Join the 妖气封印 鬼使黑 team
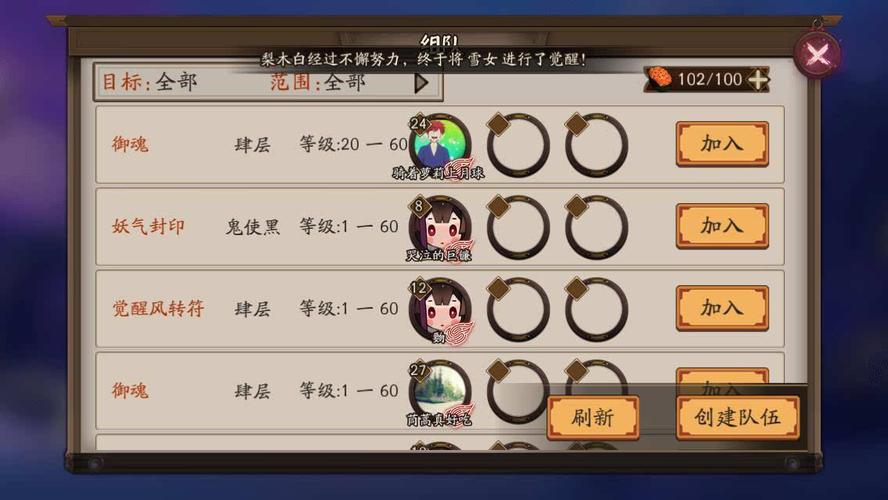Screen dimensions: 888x500 (x=722, y=226)
